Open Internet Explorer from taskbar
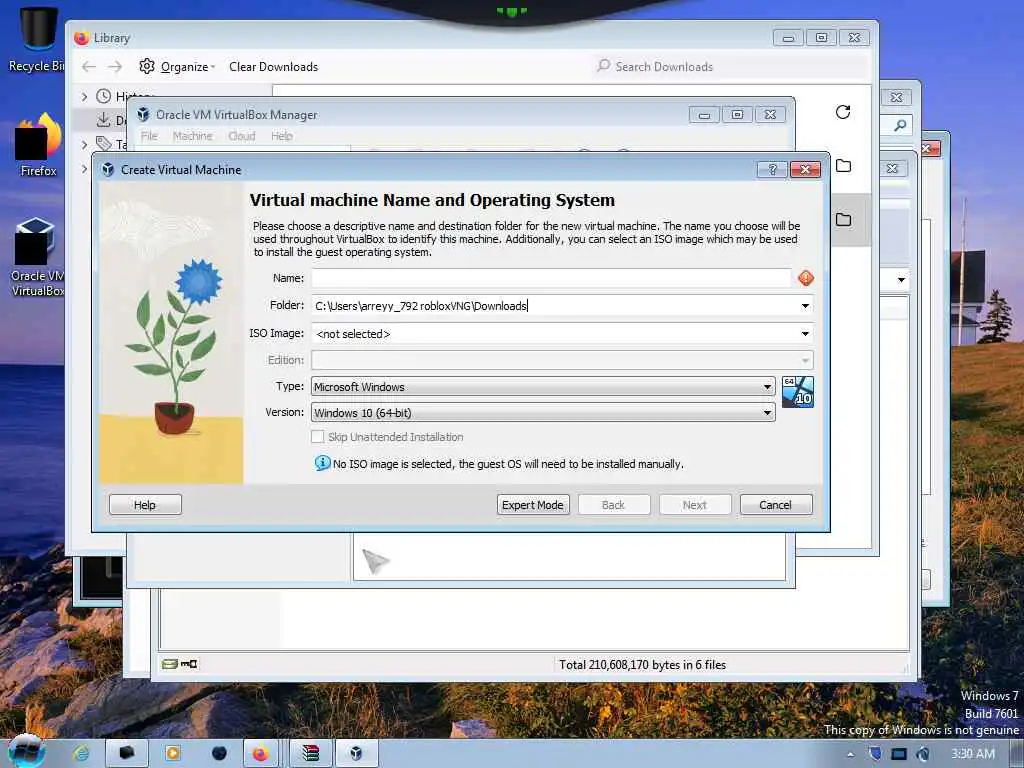 click(x=81, y=754)
